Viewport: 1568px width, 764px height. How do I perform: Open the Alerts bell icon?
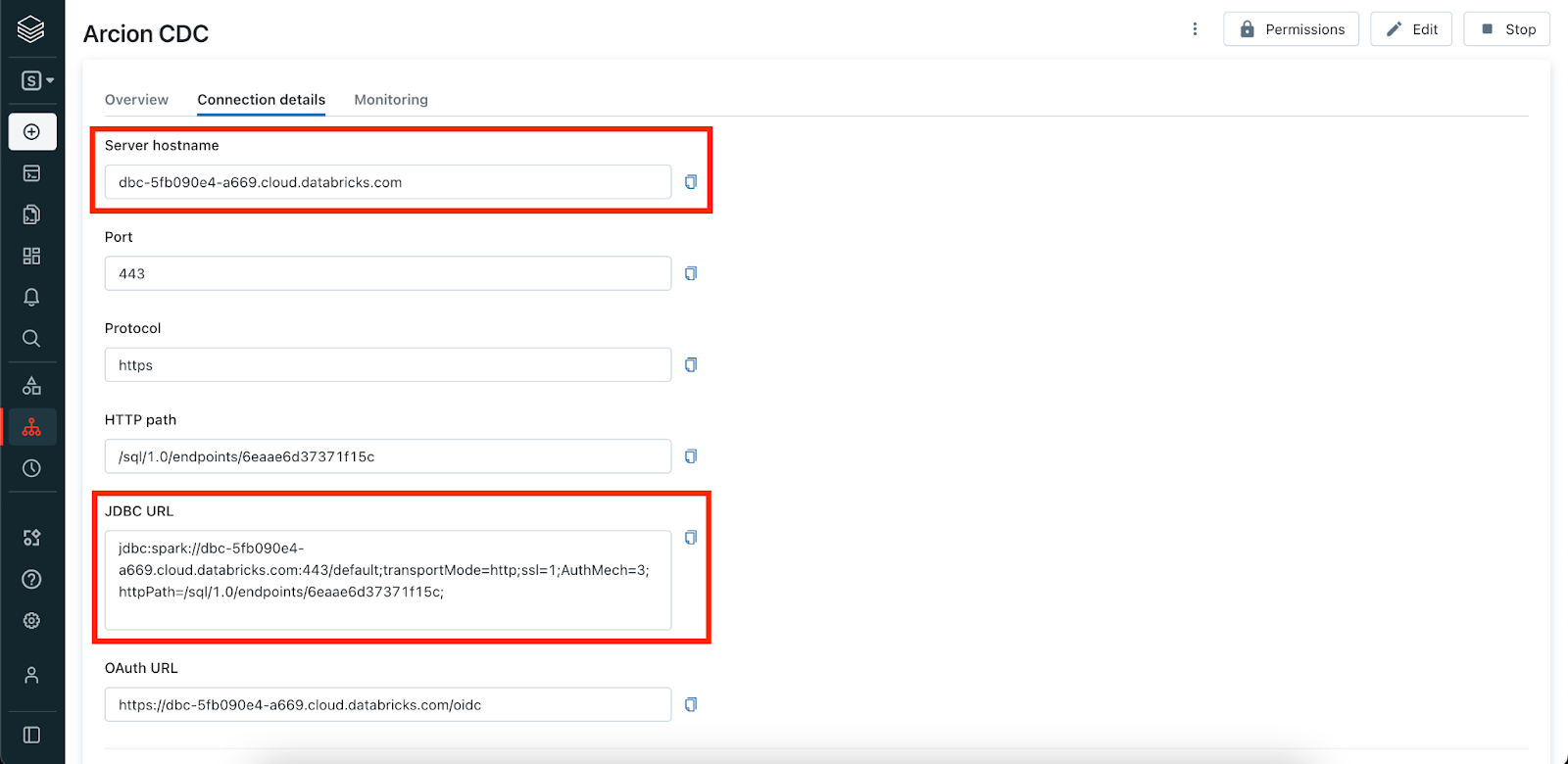[x=31, y=297]
